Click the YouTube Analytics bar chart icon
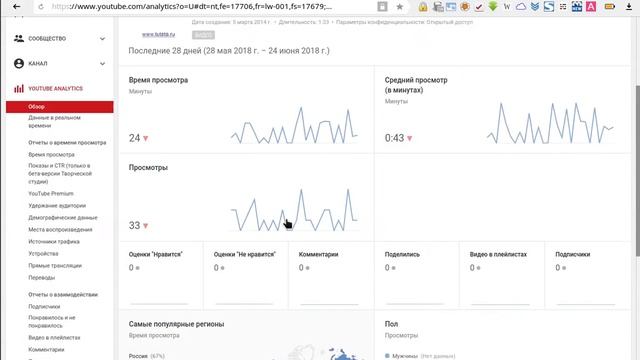Viewport: 640px width, 360px height. point(19,89)
